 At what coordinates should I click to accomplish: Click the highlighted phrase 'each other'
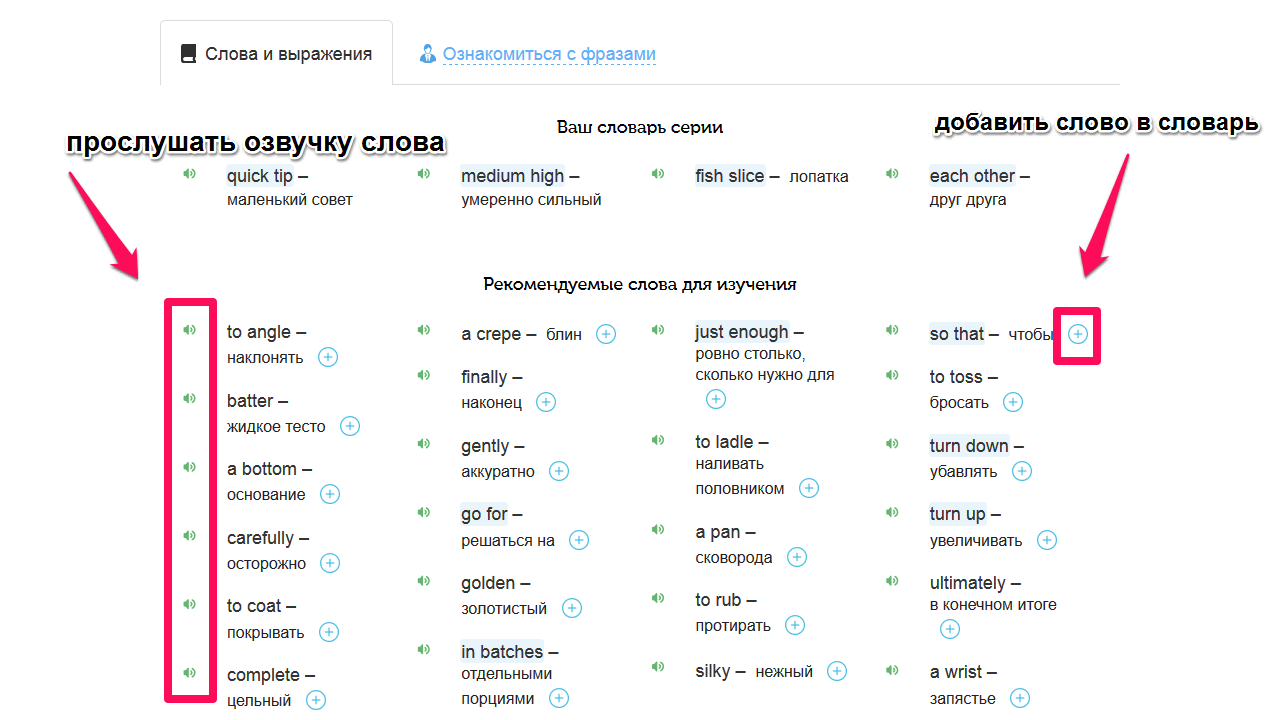(972, 176)
